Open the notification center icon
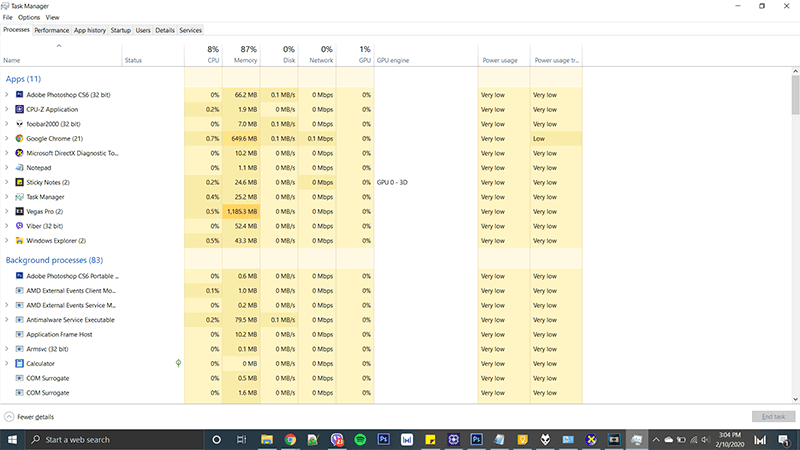This screenshot has width=800, height=450. coord(784,440)
